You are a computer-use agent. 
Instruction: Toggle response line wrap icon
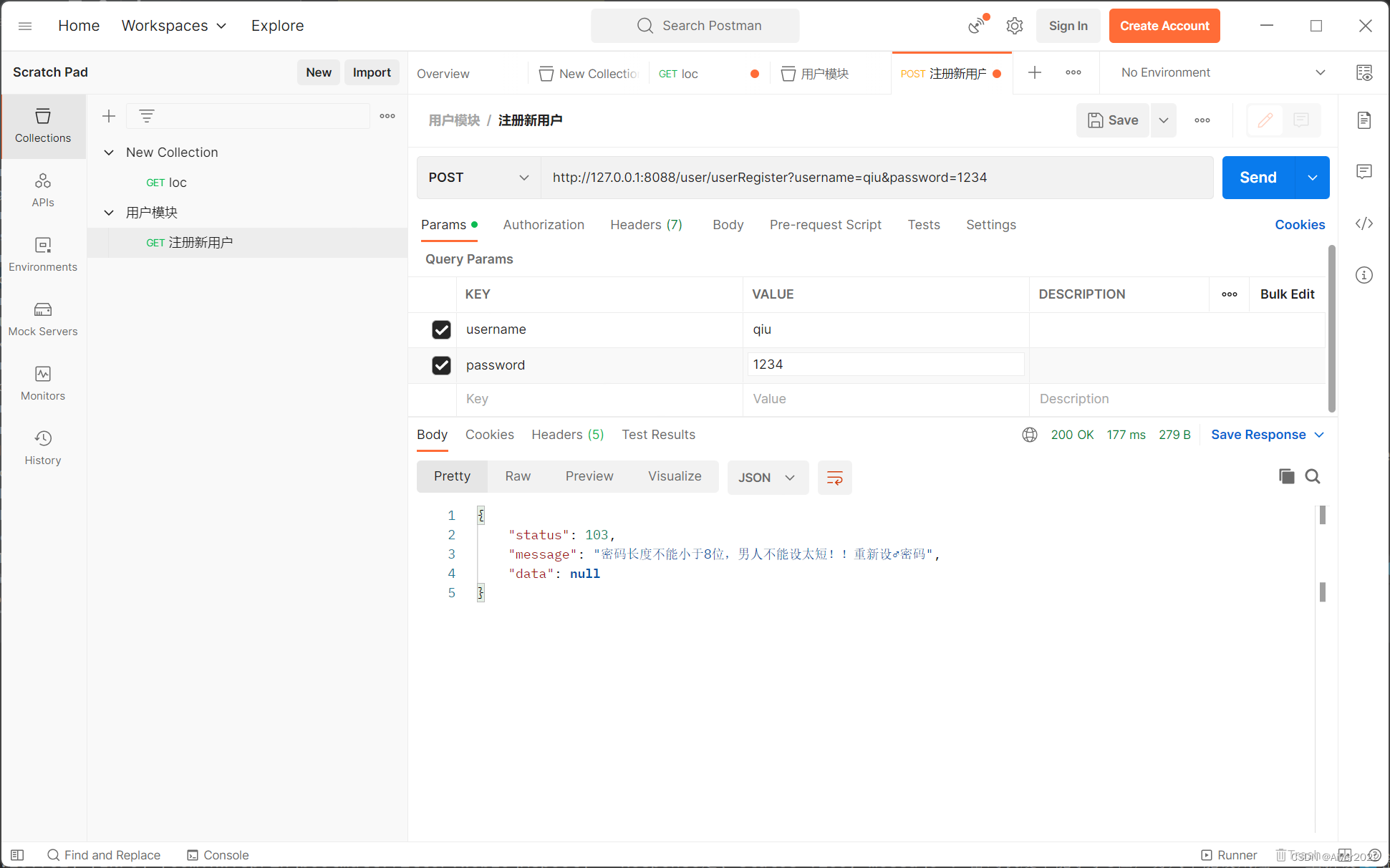point(834,478)
